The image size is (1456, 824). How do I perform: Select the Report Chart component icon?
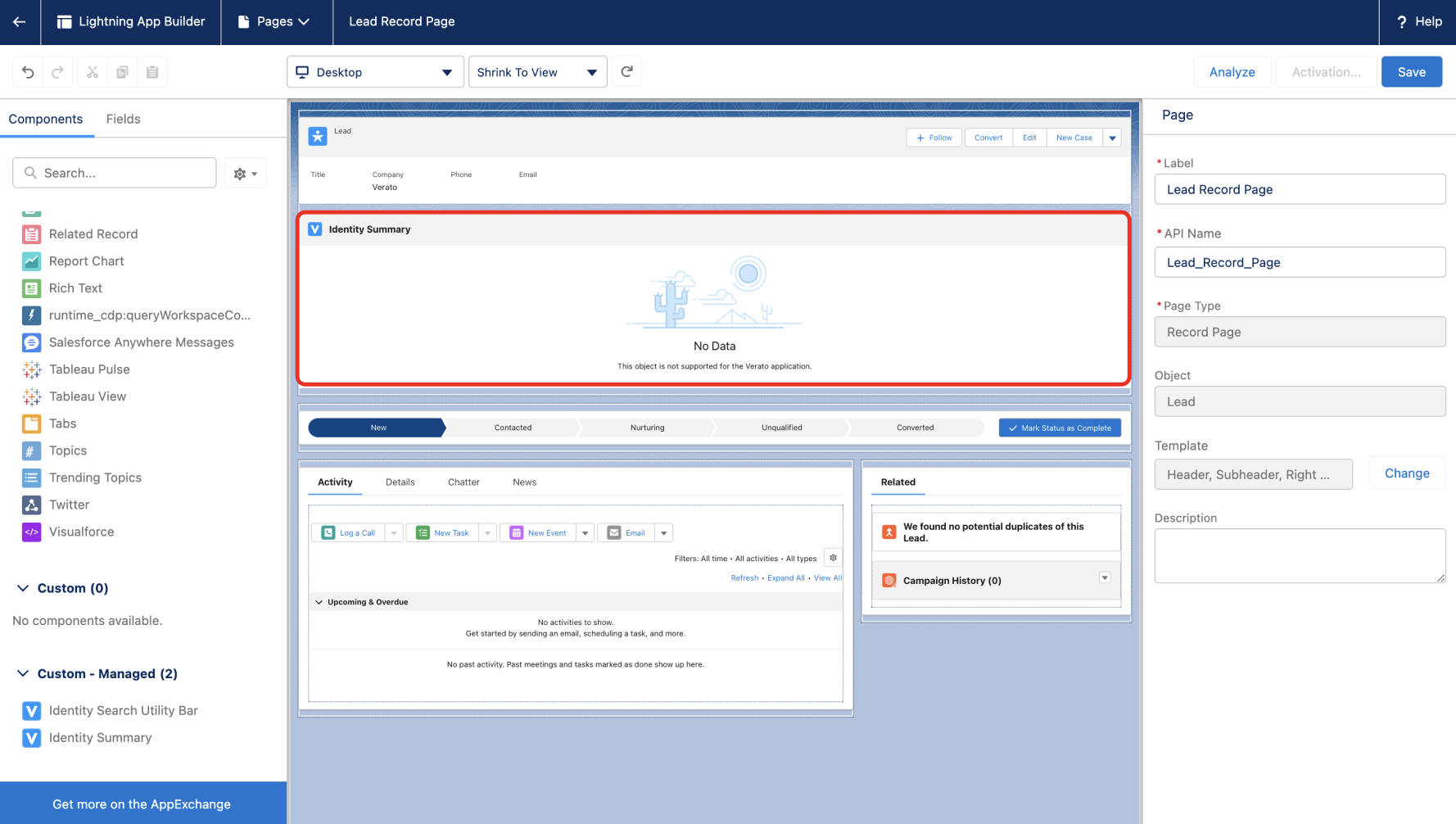pos(31,261)
